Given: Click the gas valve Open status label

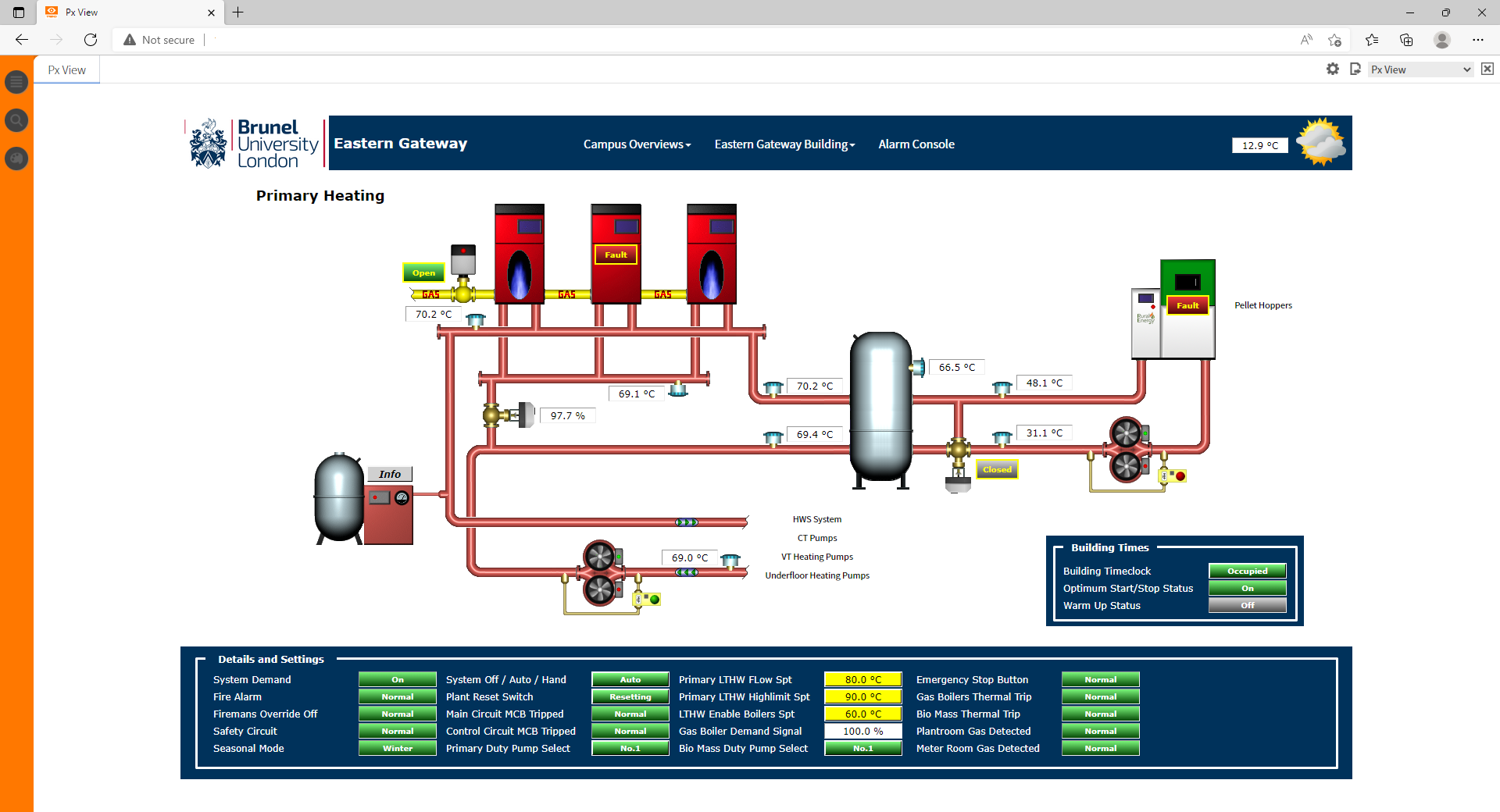Looking at the screenshot, I should tap(423, 272).
